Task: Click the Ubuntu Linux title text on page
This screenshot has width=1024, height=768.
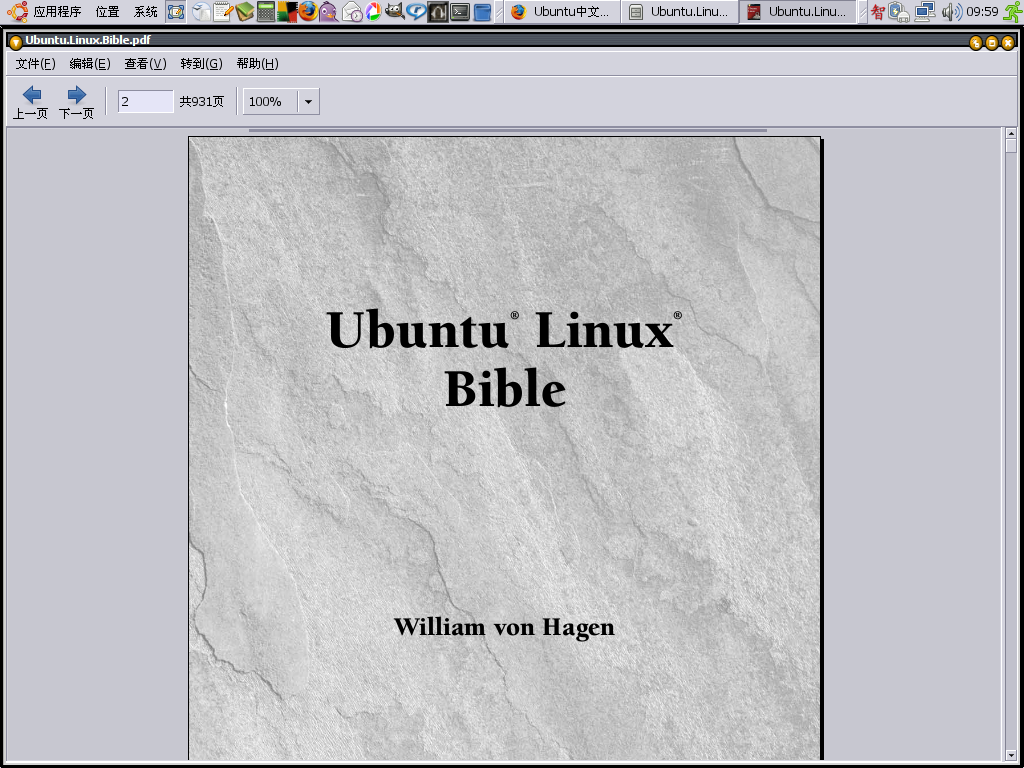Action: [504, 330]
